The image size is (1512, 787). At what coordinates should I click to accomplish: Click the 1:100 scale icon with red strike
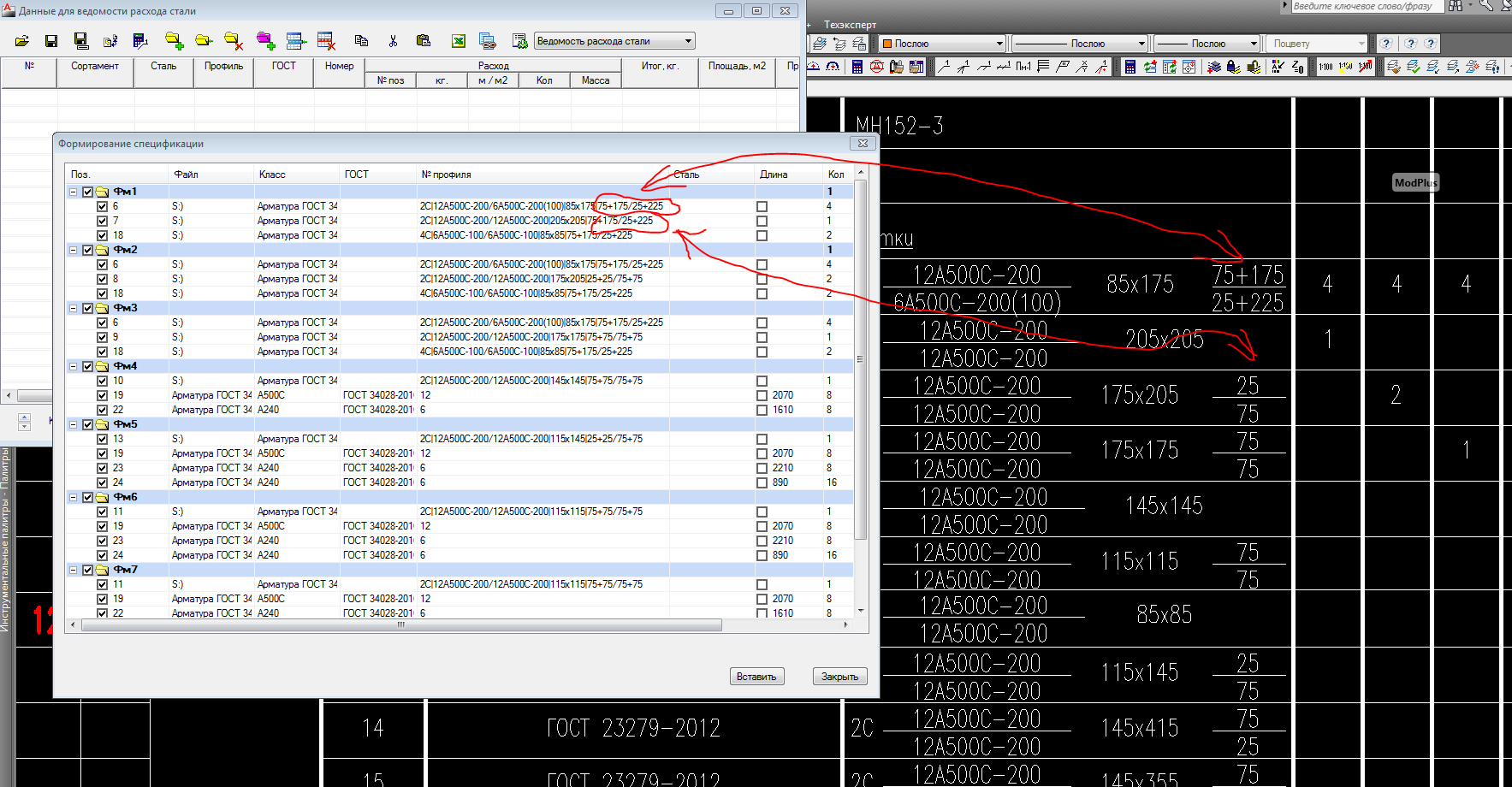(x=1365, y=67)
